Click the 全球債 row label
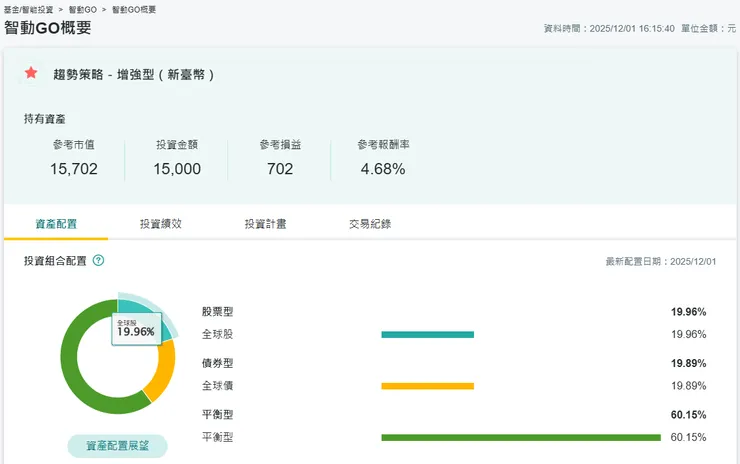 218,386
